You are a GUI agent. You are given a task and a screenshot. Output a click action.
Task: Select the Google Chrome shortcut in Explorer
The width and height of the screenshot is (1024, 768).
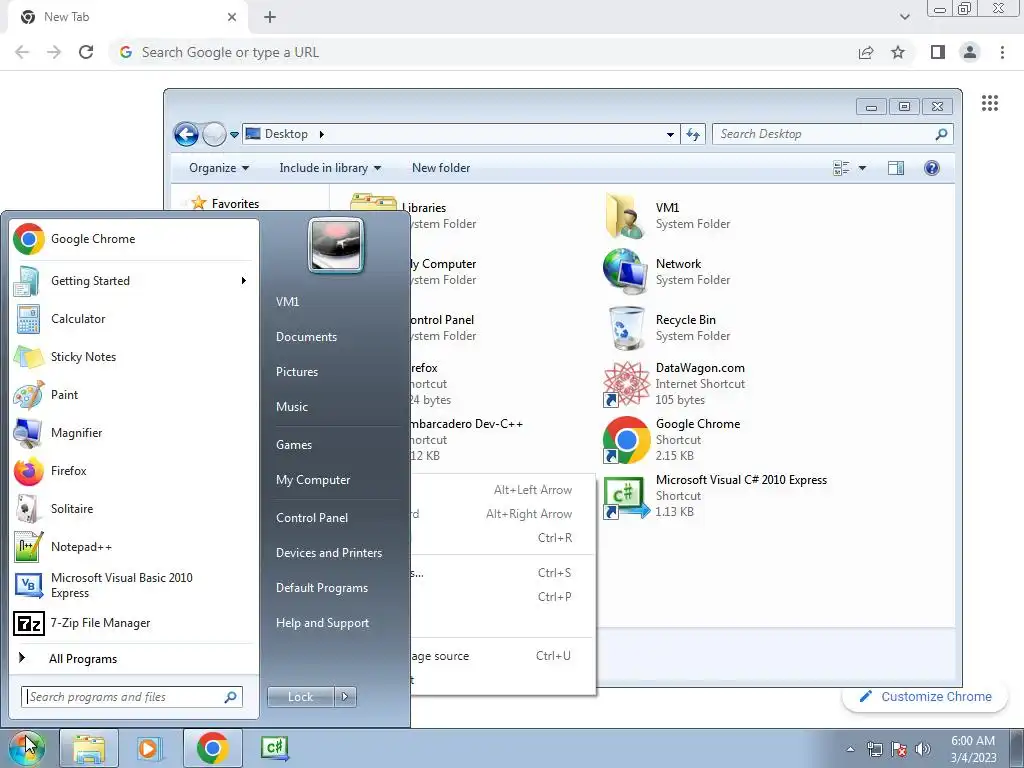tap(671, 440)
